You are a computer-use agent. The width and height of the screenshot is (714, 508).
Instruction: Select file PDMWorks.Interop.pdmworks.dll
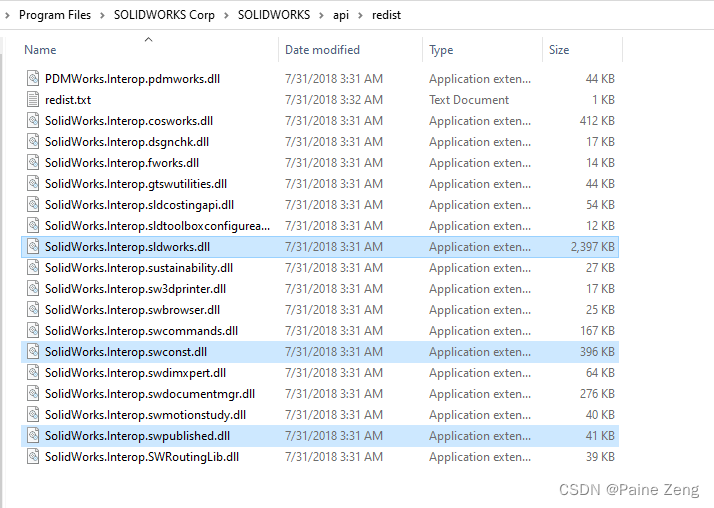point(132,79)
